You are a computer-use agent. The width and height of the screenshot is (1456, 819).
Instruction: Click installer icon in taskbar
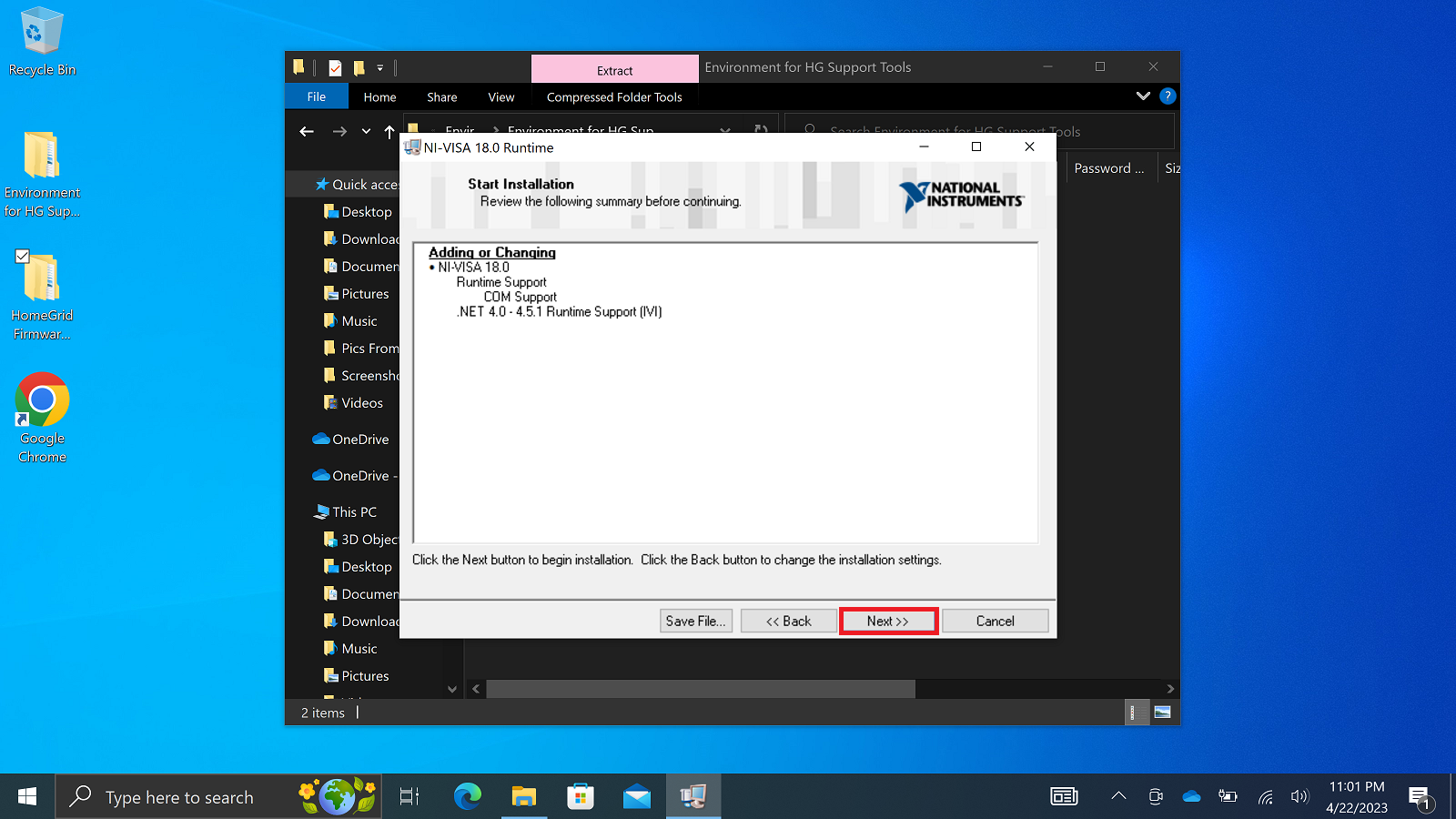click(693, 797)
